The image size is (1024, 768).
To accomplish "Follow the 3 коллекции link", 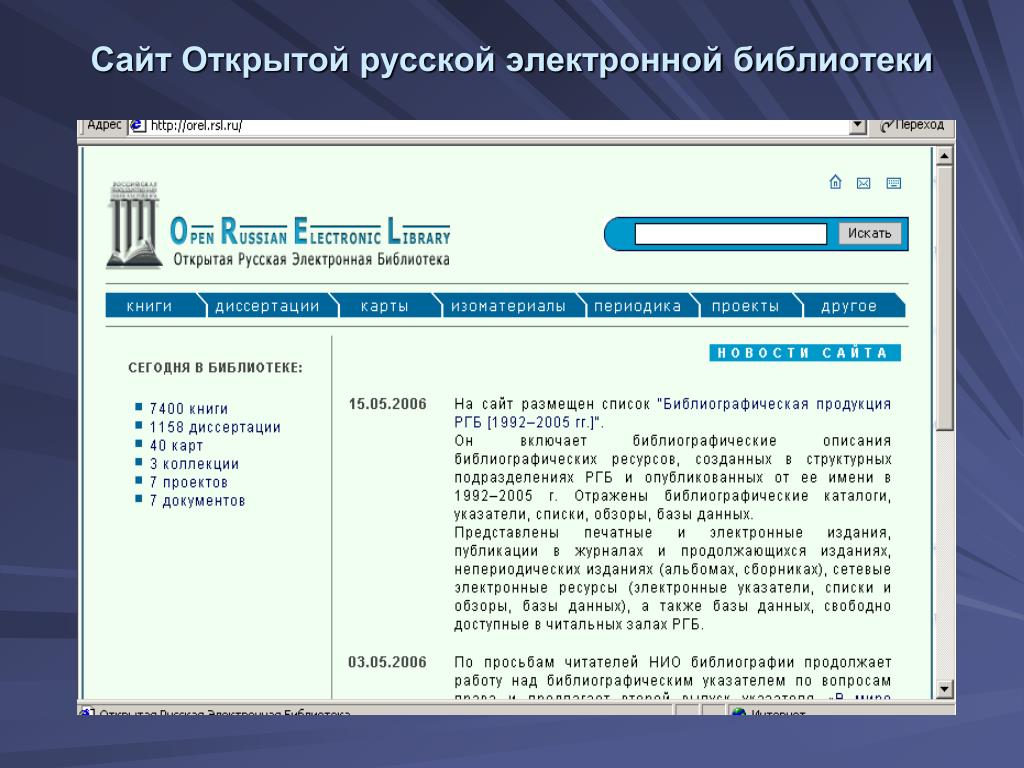I will 194,464.
